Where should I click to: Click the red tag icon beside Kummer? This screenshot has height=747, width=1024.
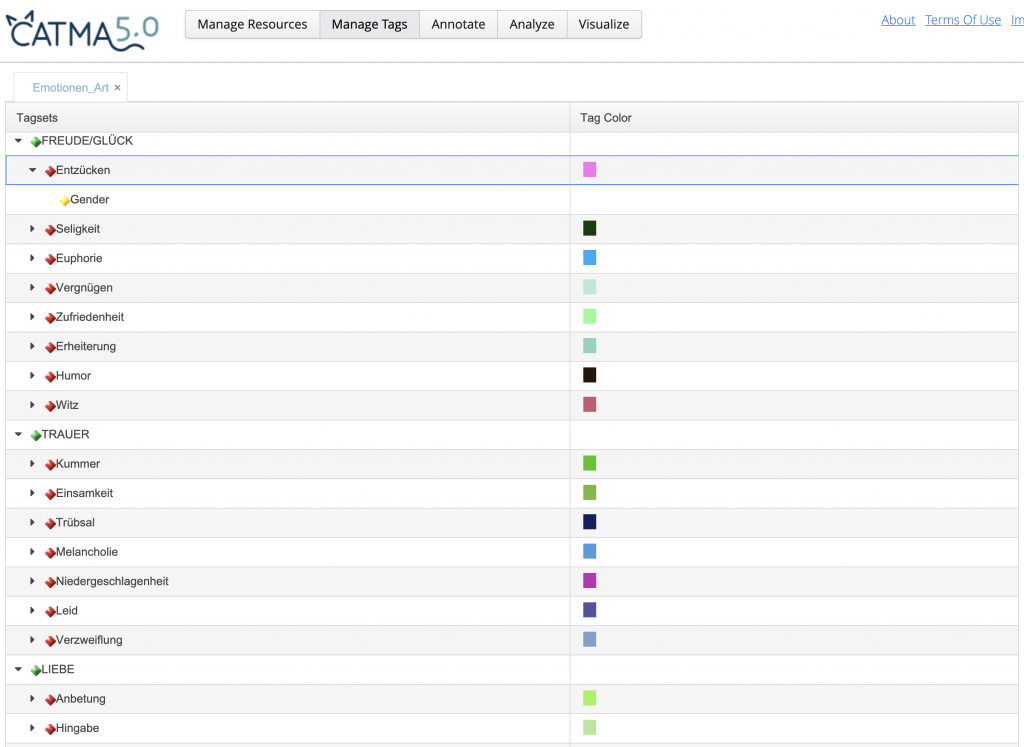50,465
